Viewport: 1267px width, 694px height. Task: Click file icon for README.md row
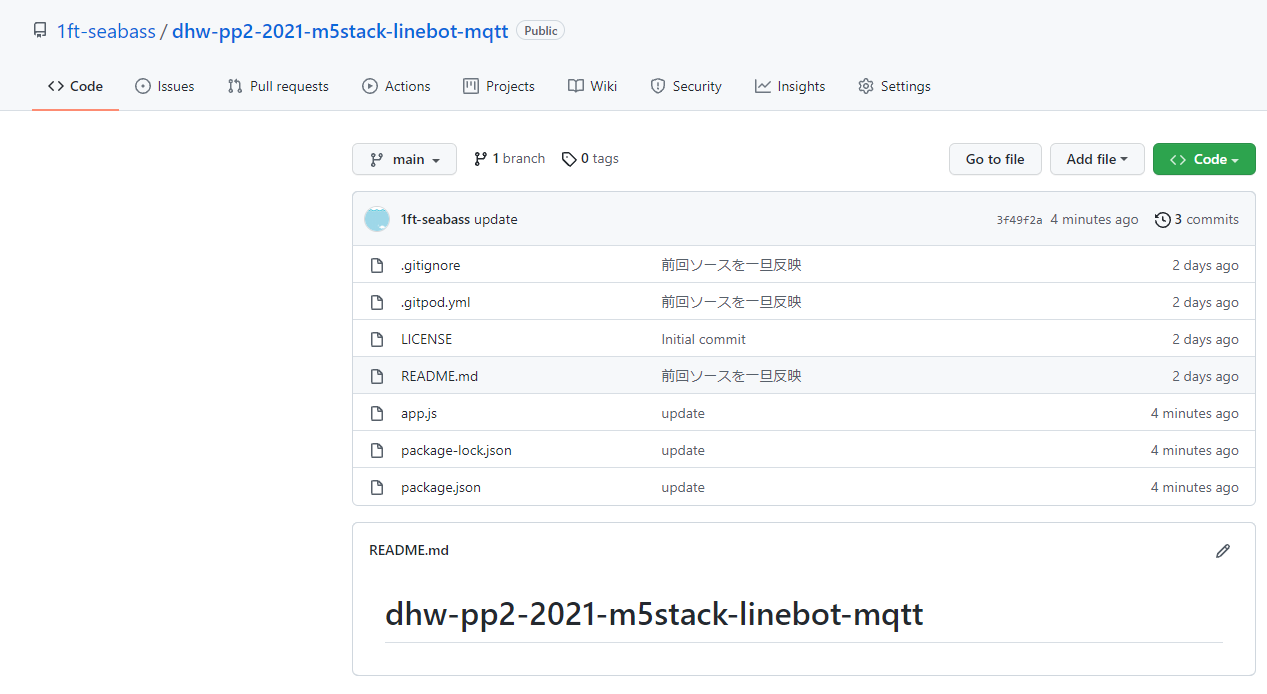coord(377,376)
